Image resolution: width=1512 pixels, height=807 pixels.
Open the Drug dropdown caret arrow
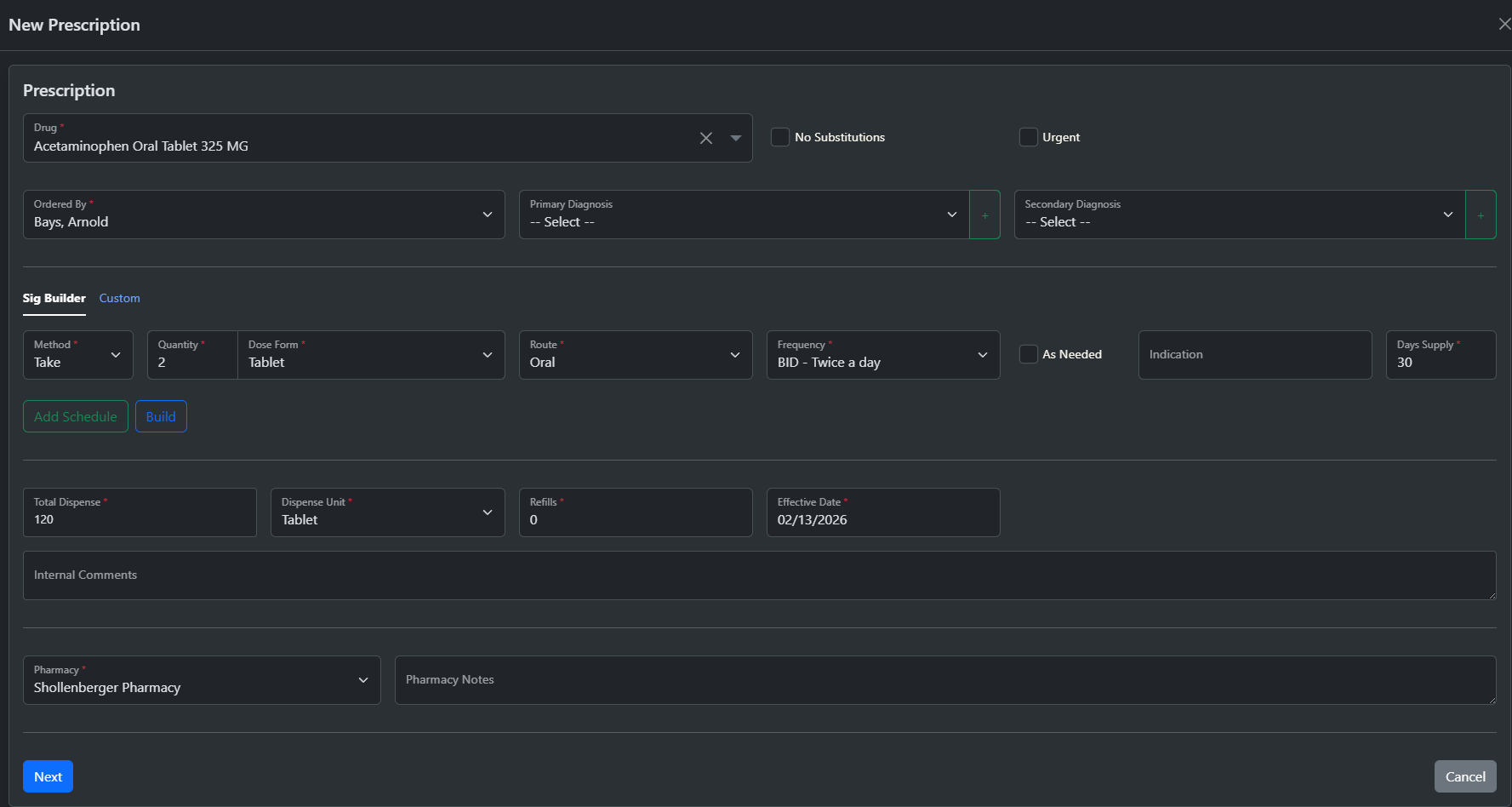coord(736,138)
